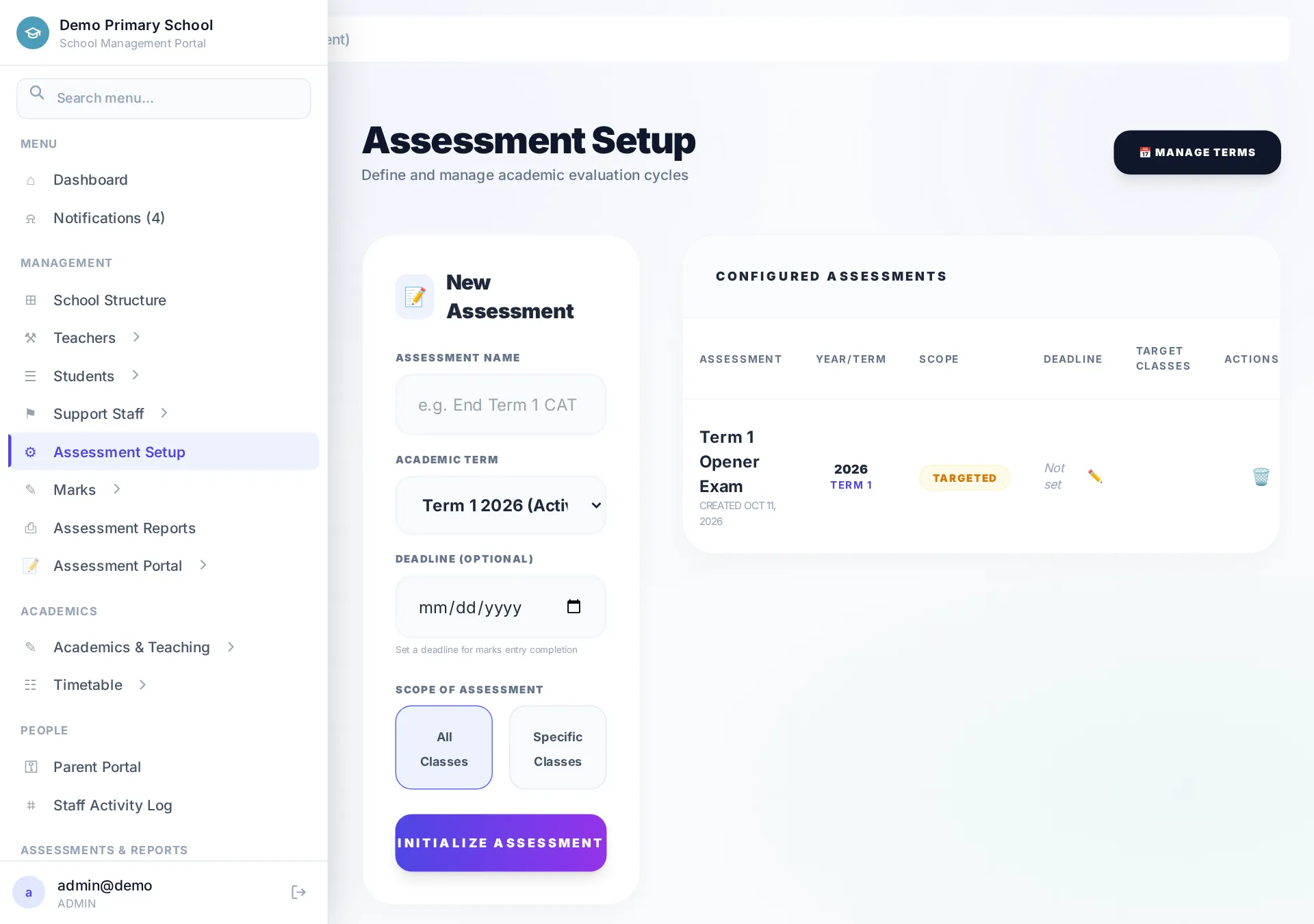Open the calendar picker in deadline field

coord(574,606)
